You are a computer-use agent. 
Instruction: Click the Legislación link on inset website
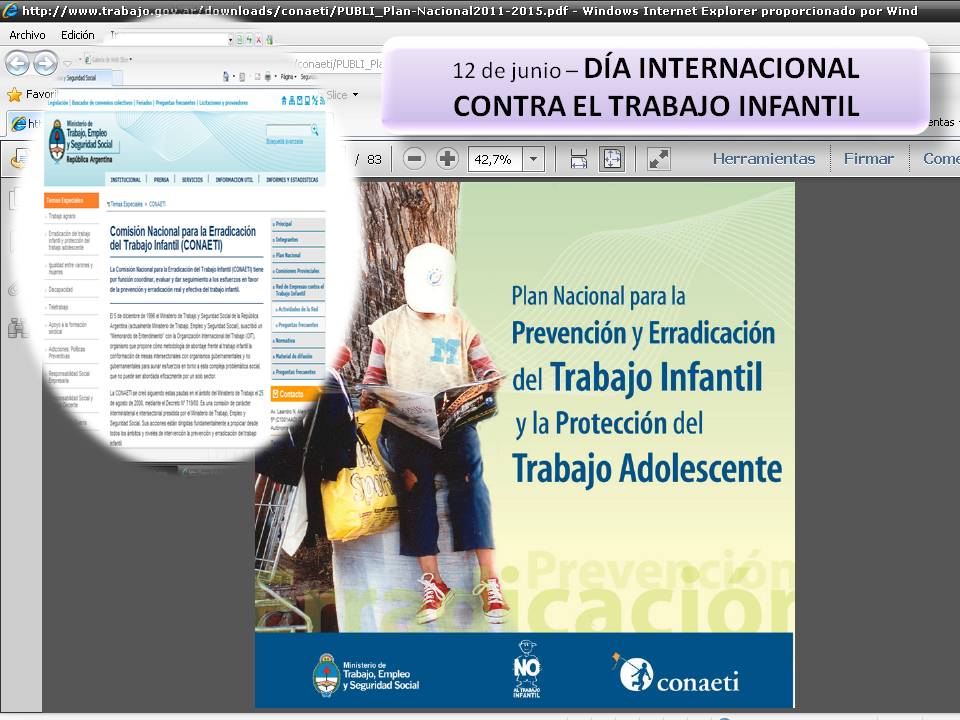click(x=58, y=103)
